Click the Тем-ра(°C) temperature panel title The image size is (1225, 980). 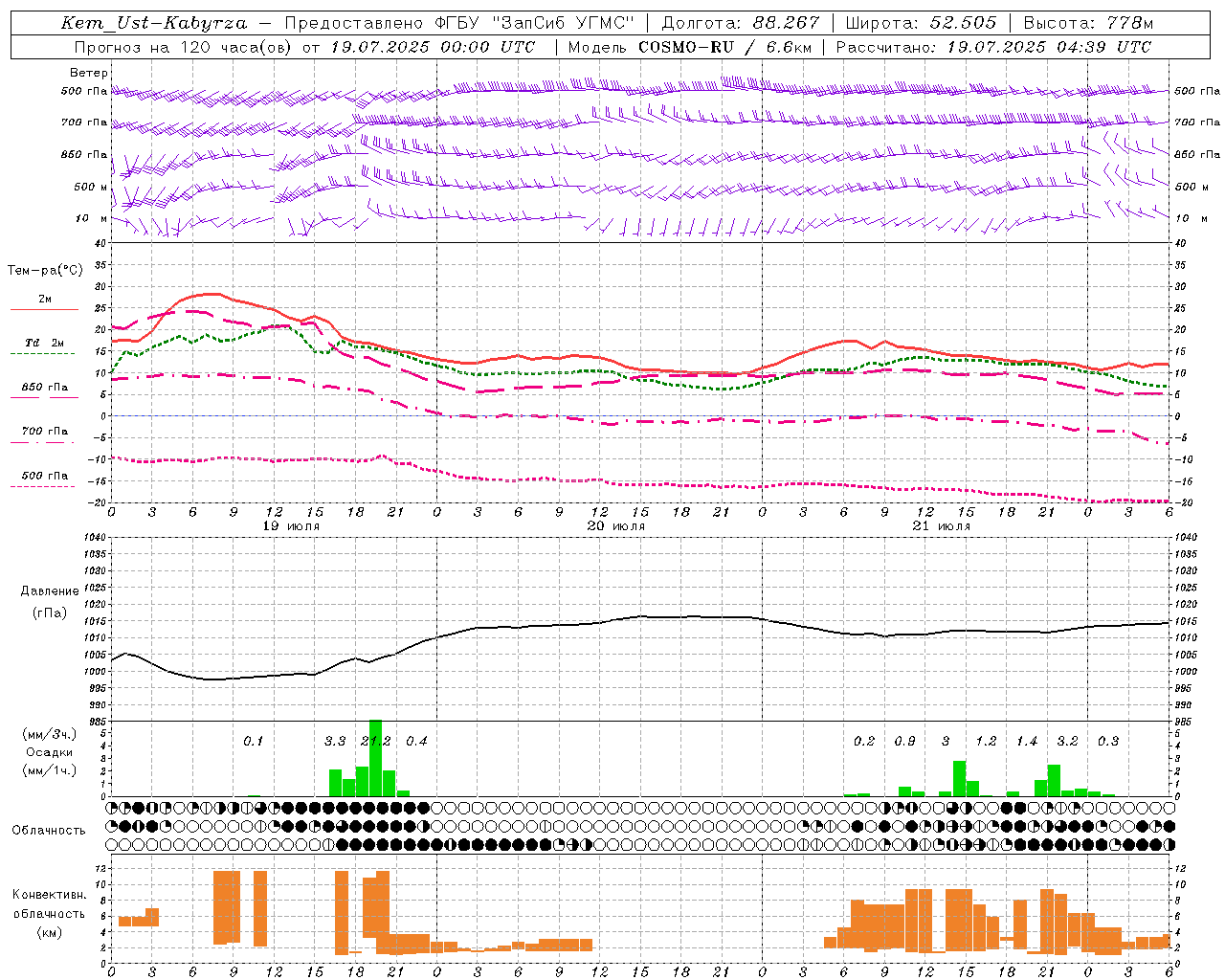click(x=45, y=271)
